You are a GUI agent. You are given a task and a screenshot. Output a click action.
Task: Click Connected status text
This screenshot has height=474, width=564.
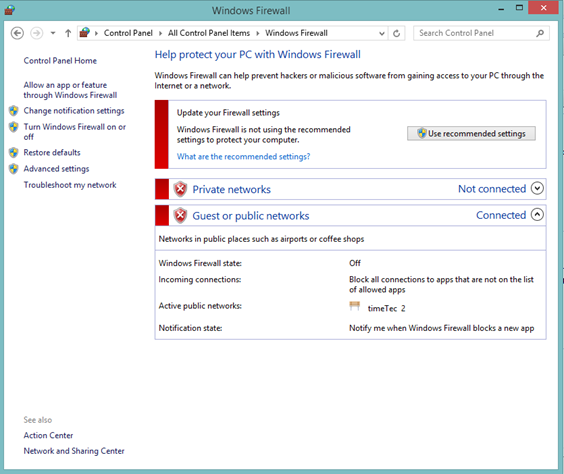click(x=501, y=215)
